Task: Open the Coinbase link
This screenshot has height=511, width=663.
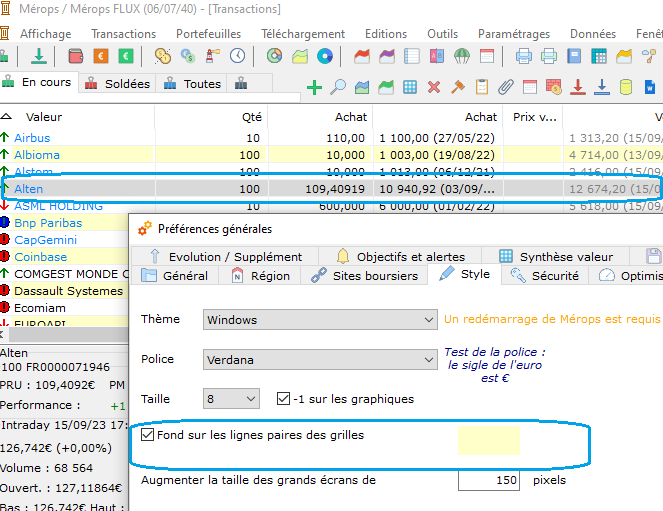Action: (41, 257)
